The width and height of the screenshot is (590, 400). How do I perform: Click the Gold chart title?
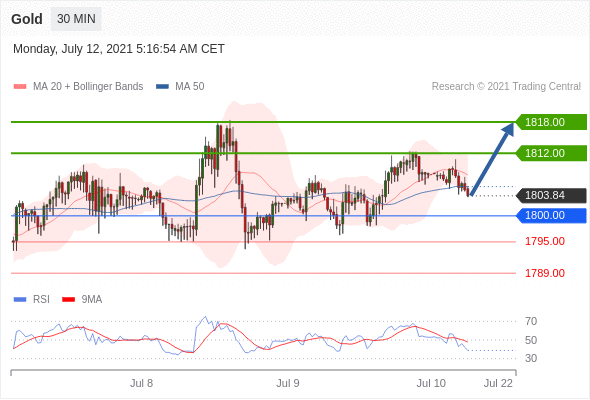27,19
